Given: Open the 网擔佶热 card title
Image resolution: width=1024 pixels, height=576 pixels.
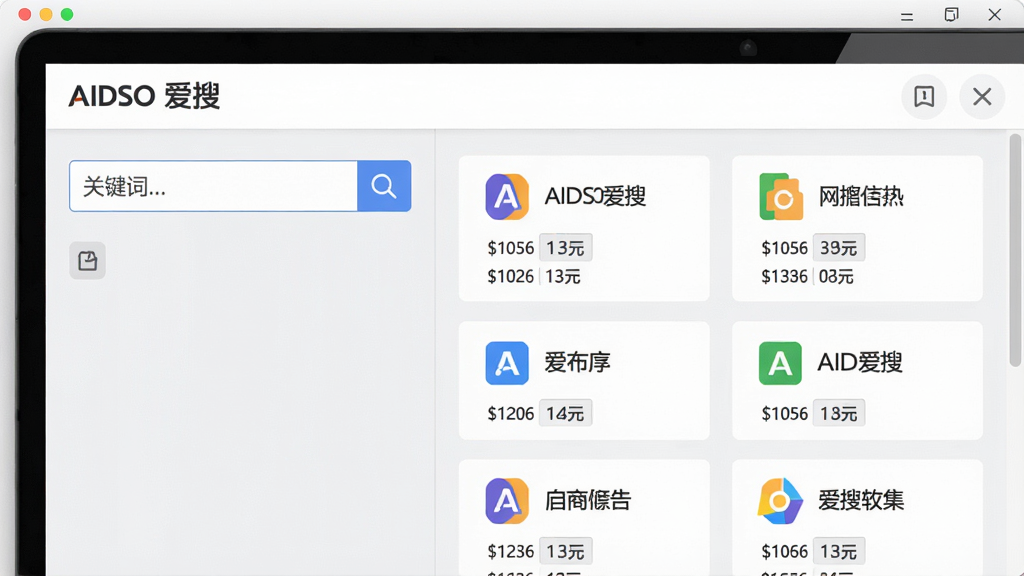Looking at the screenshot, I should click(x=861, y=196).
